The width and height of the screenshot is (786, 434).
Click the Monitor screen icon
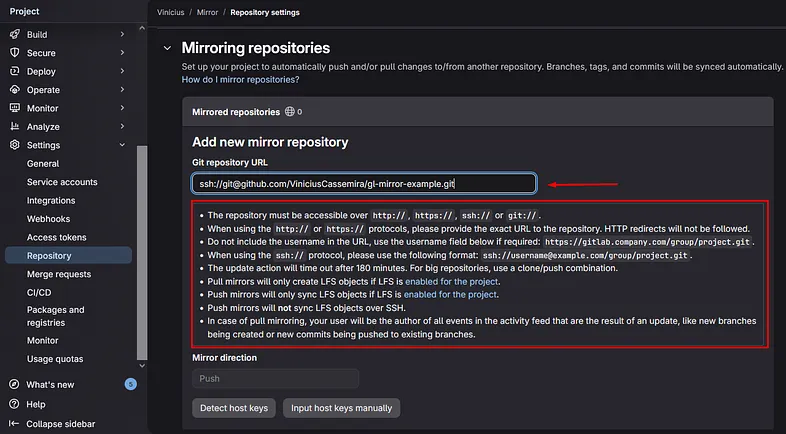(15, 108)
